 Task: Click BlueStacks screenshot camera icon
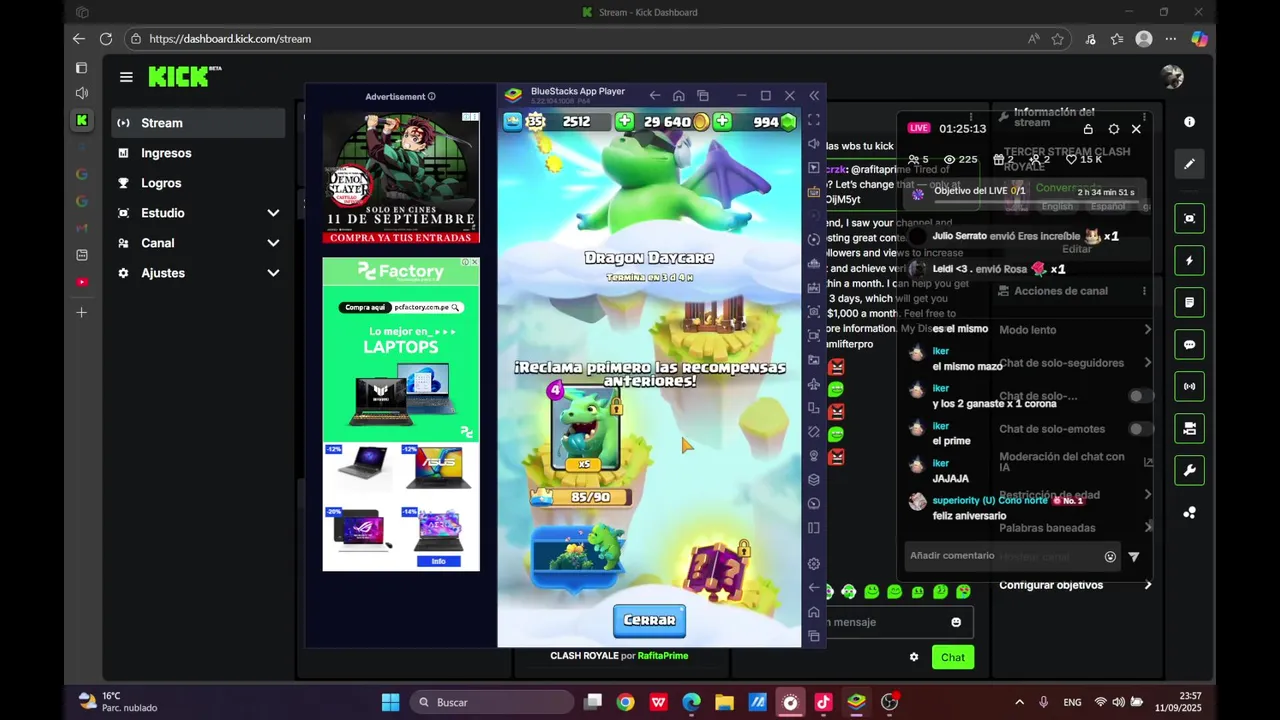point(814,312)
